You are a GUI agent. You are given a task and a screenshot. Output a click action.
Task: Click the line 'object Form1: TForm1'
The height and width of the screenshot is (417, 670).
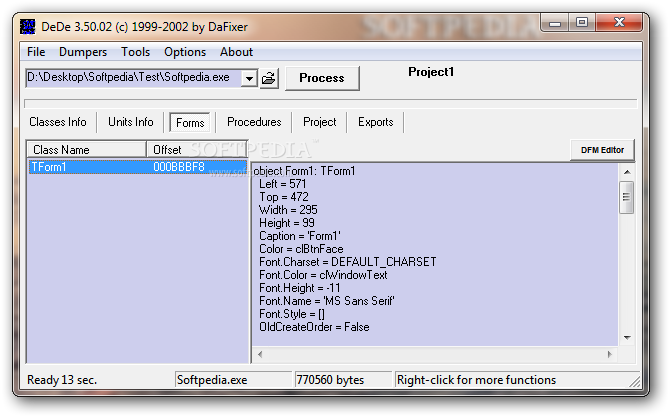304,171
